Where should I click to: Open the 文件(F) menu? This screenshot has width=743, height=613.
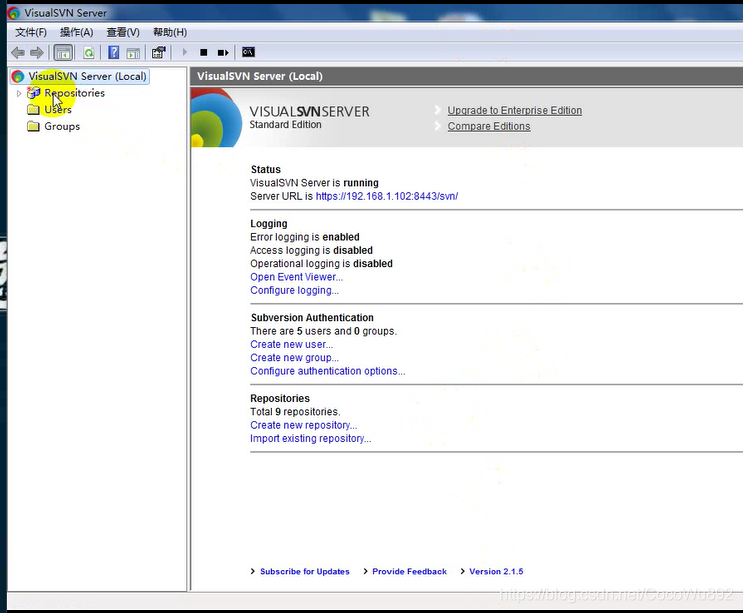coord(31,32)
